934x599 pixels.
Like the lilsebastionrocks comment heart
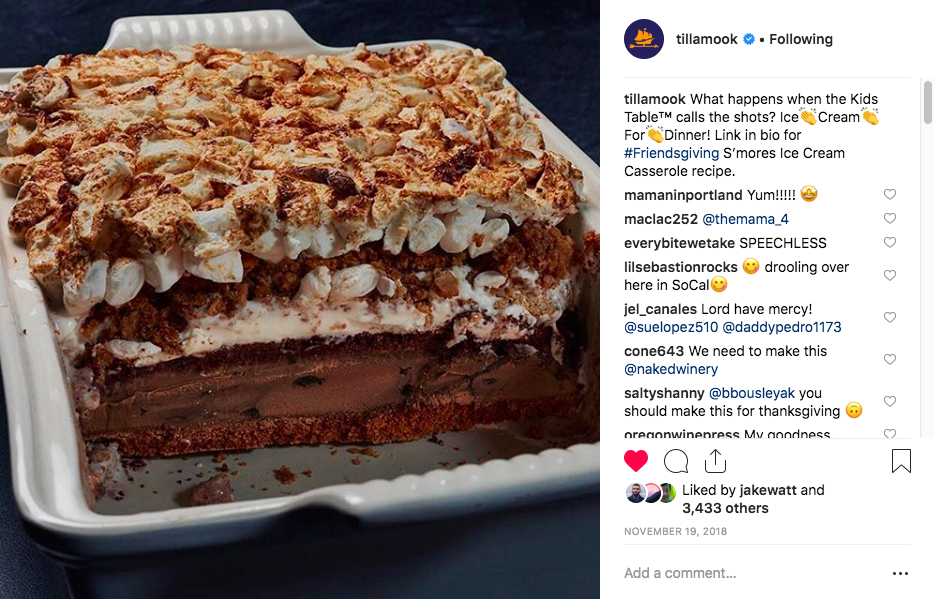[x=890, y=275]
